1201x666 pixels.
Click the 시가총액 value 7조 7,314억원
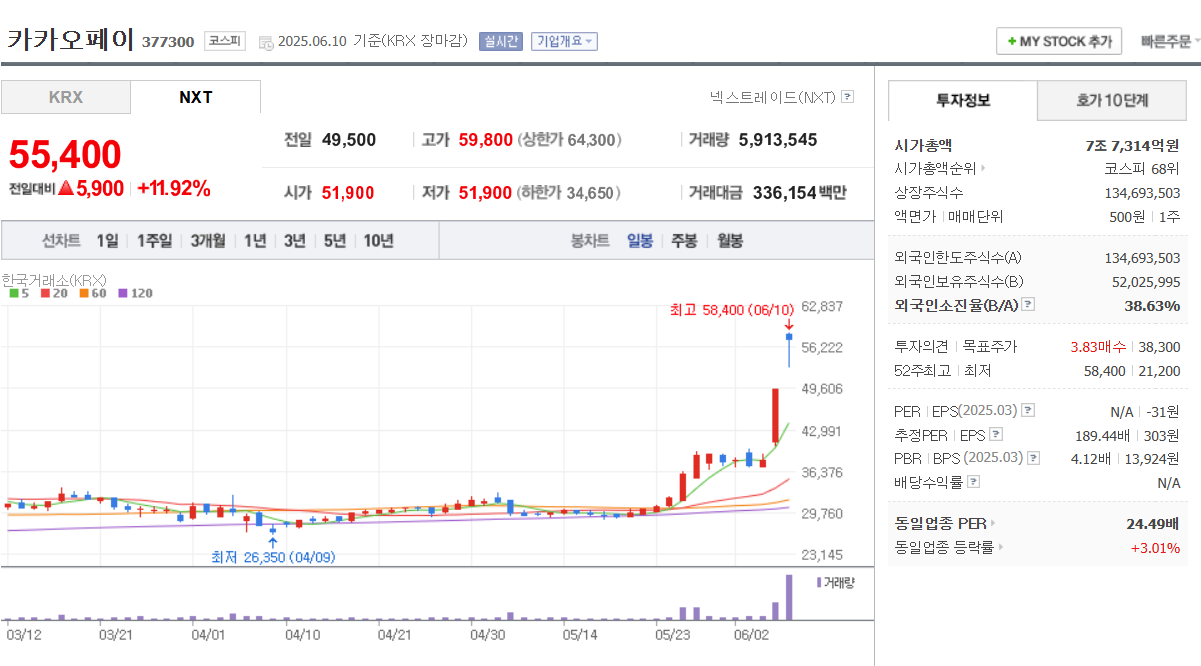pos(1132,145)
